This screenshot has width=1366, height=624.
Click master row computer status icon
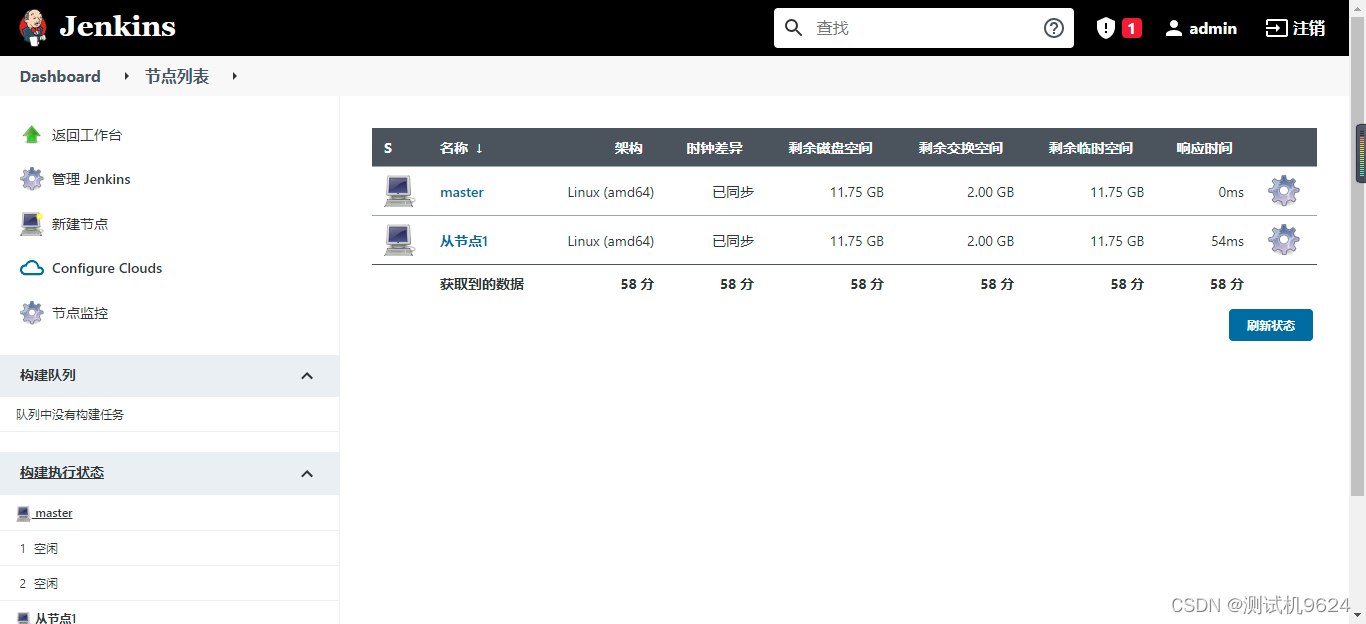click(398, 191)
